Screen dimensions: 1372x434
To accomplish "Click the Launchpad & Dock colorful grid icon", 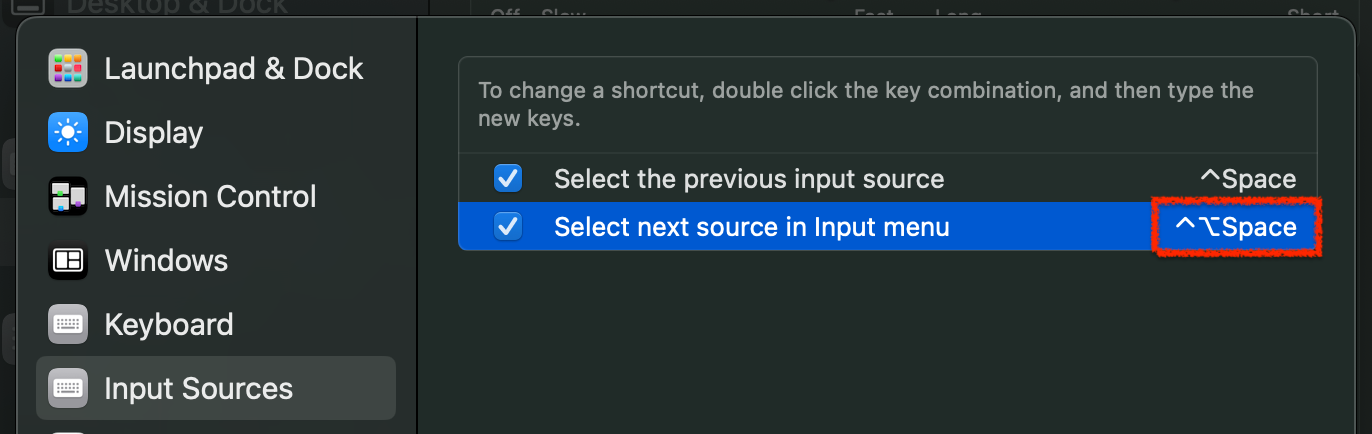I will point(68,68).
